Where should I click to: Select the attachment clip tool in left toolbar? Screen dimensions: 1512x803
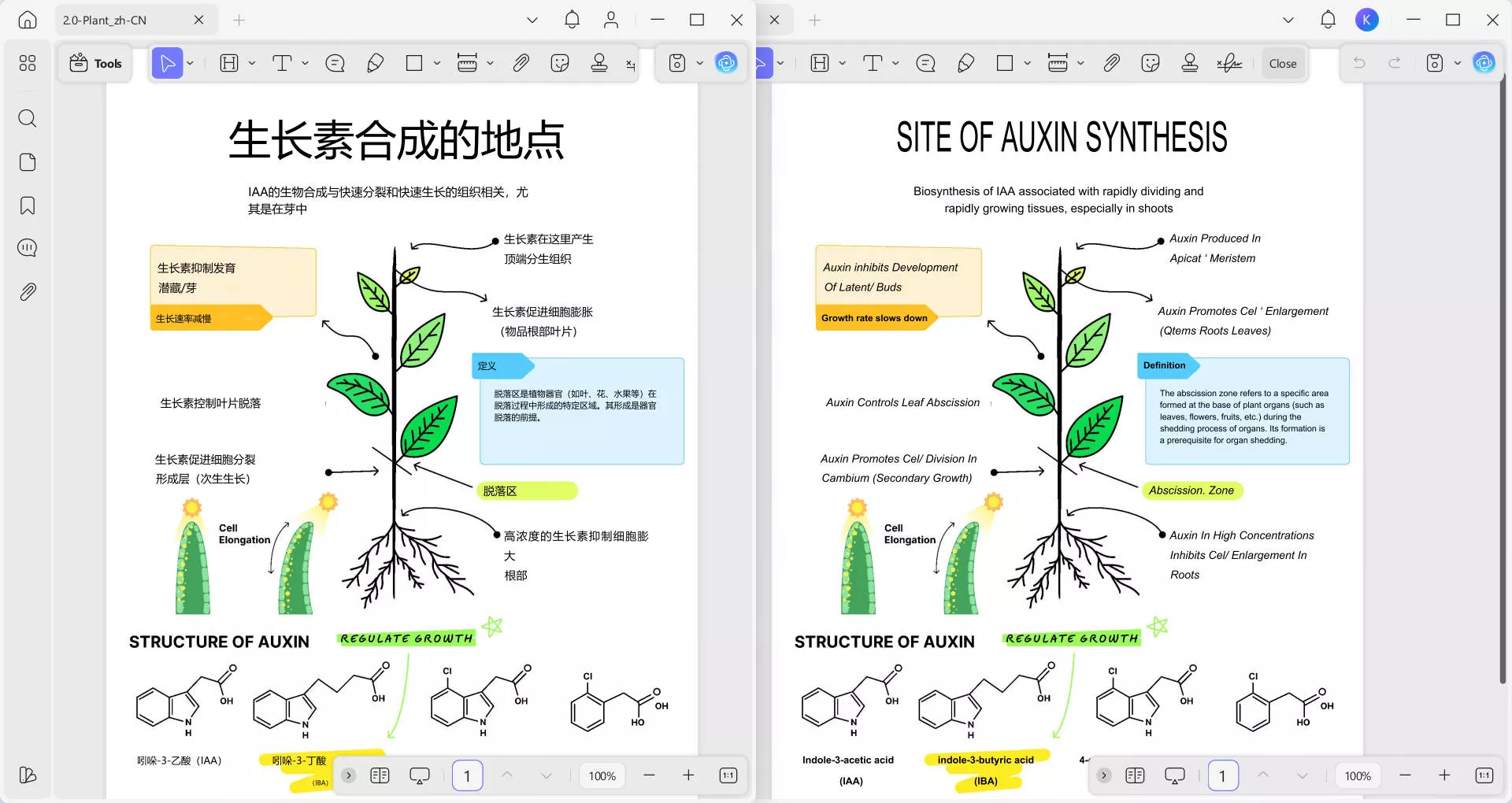click(x=521, y=63)
